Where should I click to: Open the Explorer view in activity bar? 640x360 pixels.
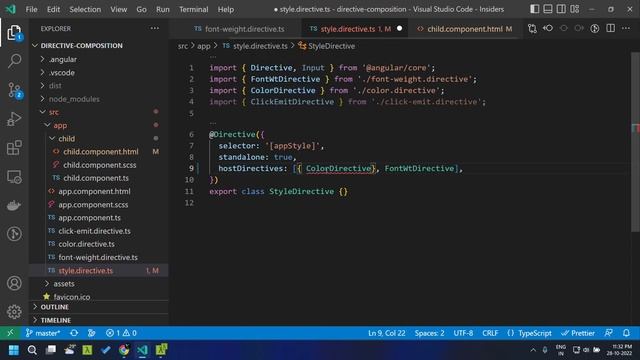[14, 33]
